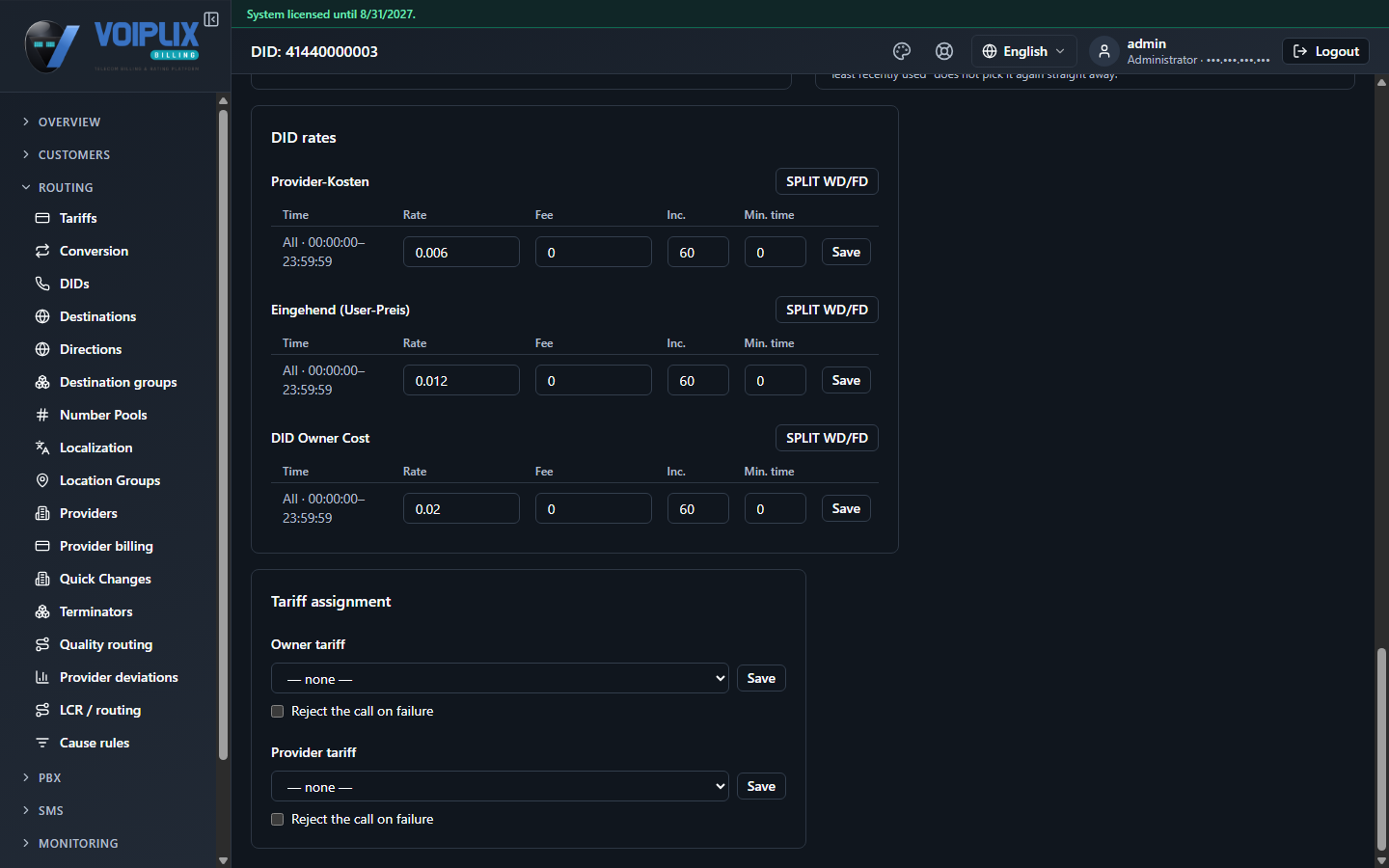Log out via the Logout button
The width and height of the screenshot is (1389, 868).
pyautogui.click(x=1325, y=51)
